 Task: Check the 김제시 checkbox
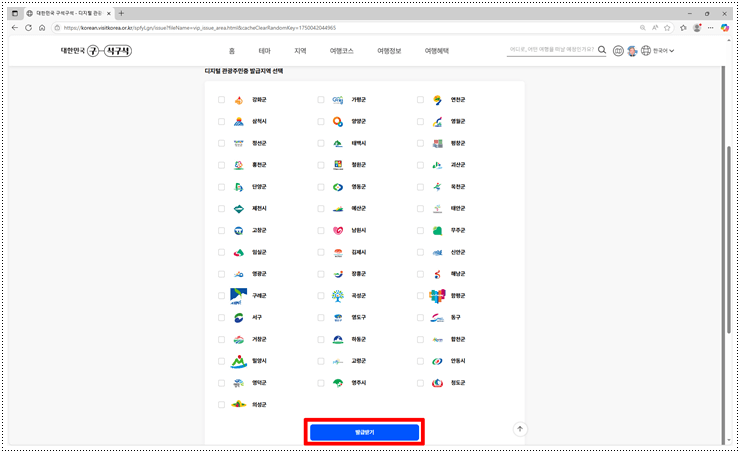tap(321, 252)
